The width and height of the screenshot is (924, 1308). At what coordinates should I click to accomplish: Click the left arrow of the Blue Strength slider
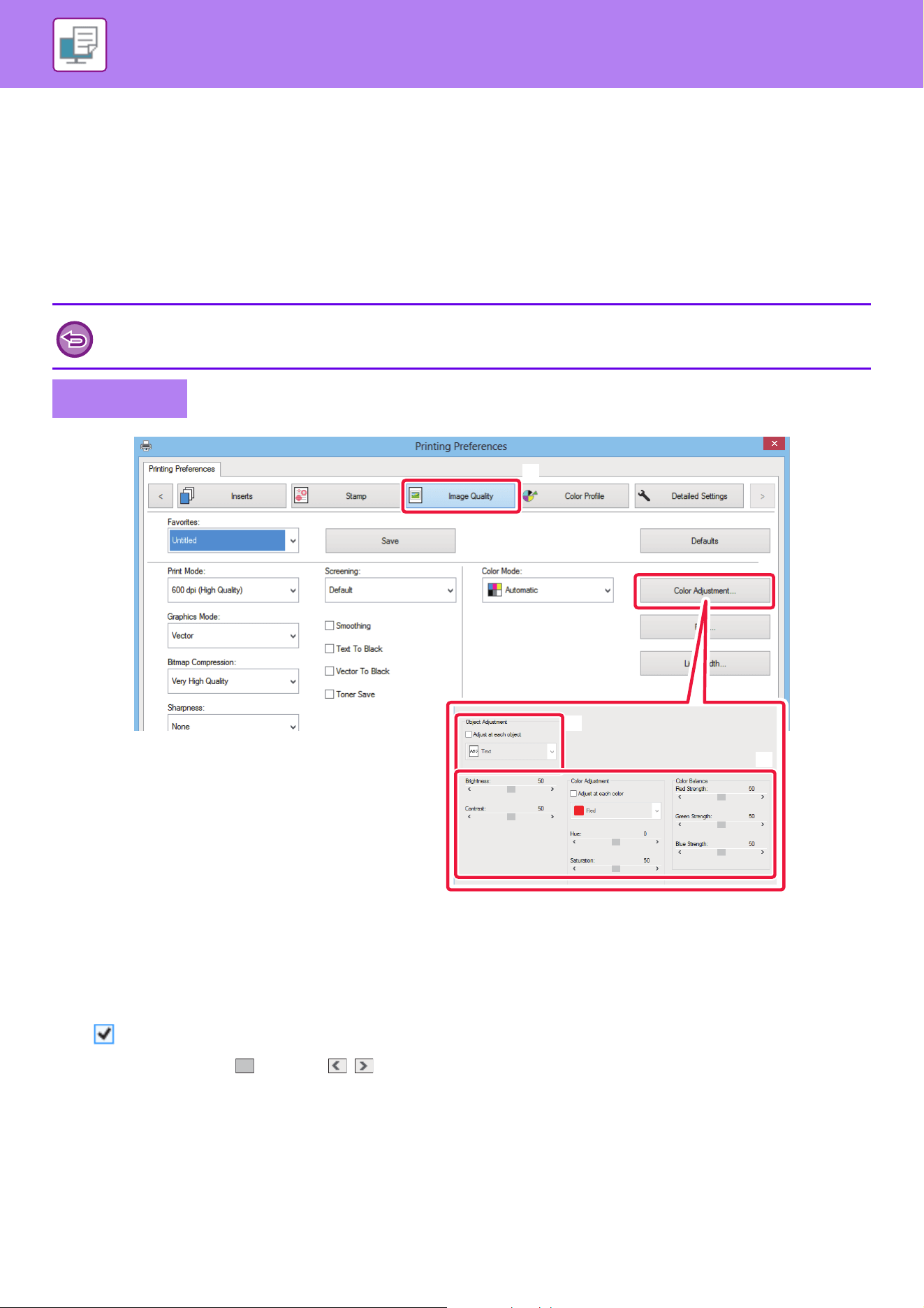[680, 852]
